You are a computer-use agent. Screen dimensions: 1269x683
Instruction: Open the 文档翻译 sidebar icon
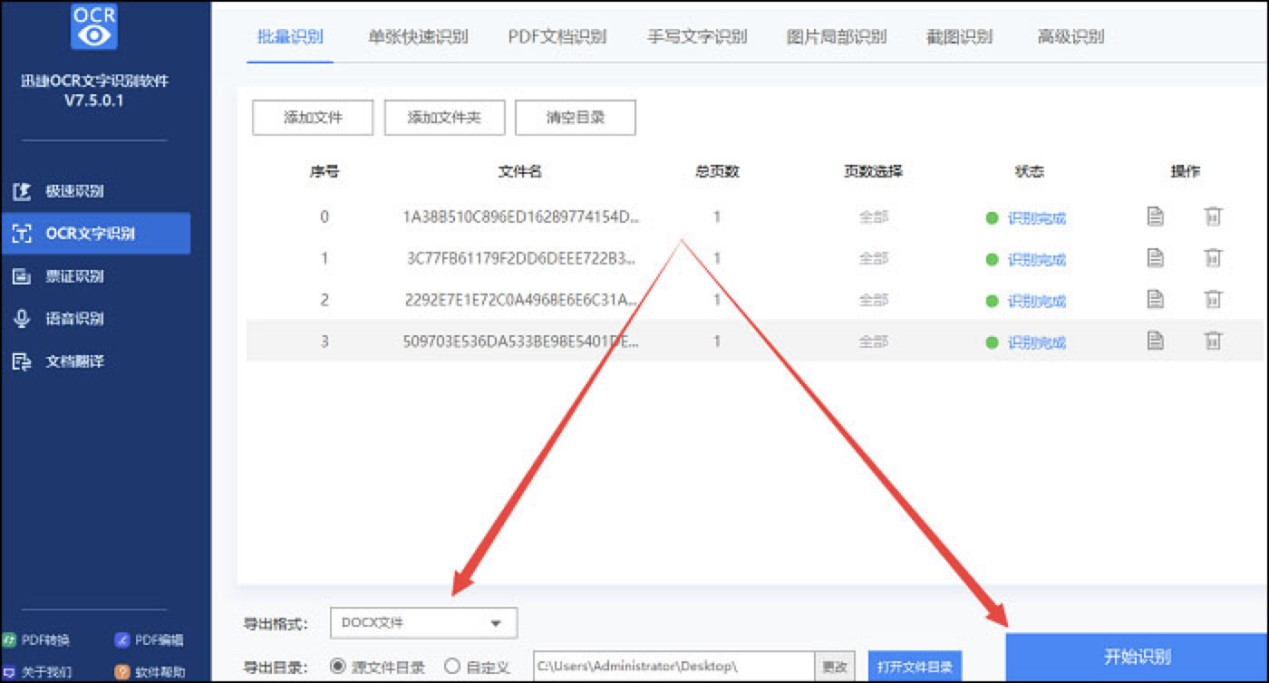21,361
